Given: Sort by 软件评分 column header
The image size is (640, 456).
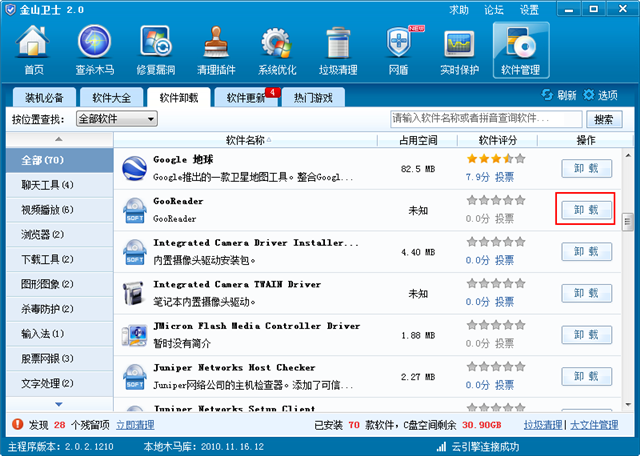Looking at the screenshot, I should (x=498, y=140).
